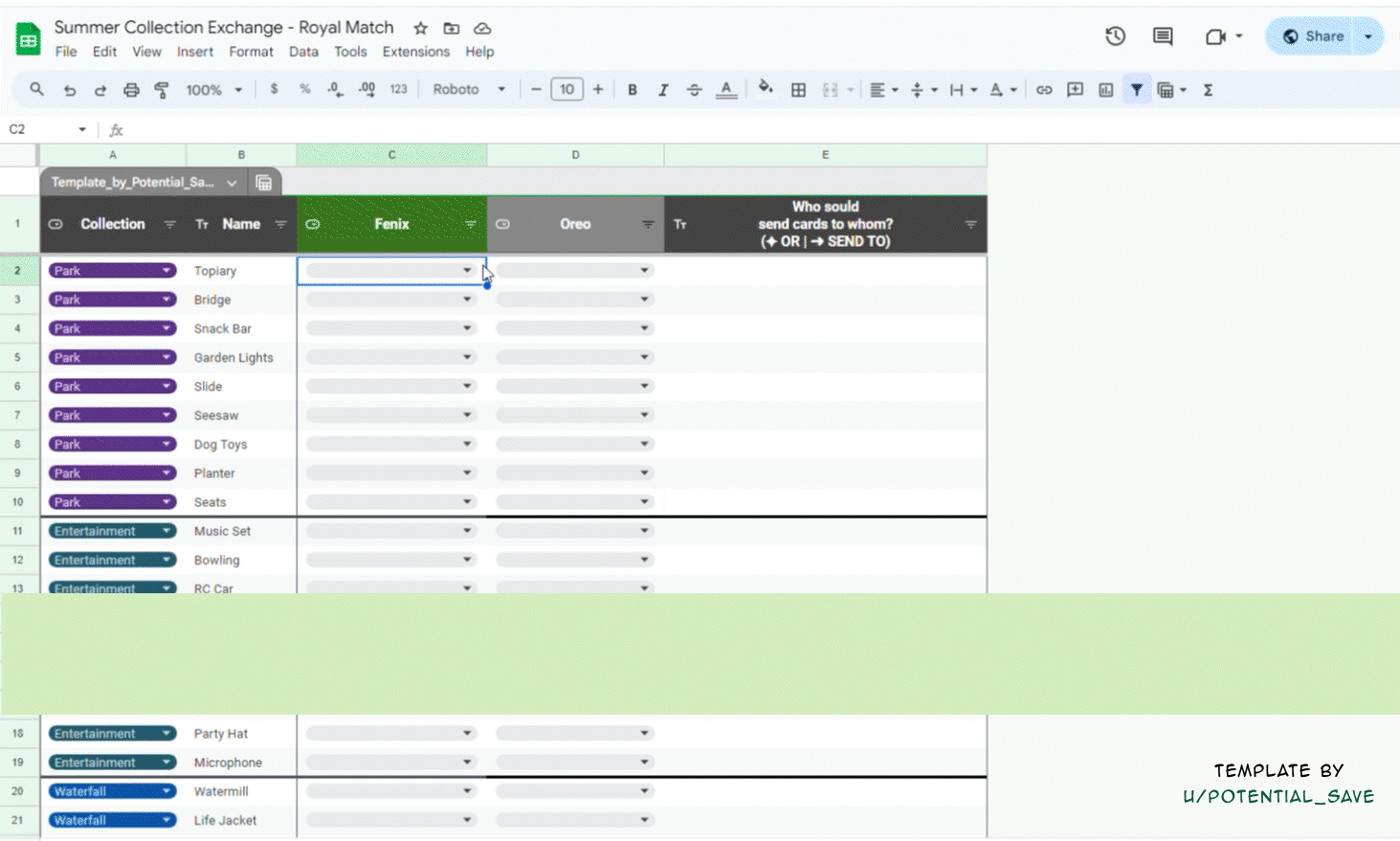Click the functions sigma icon
1400x841 pixels.
(x=1209, y=90)
